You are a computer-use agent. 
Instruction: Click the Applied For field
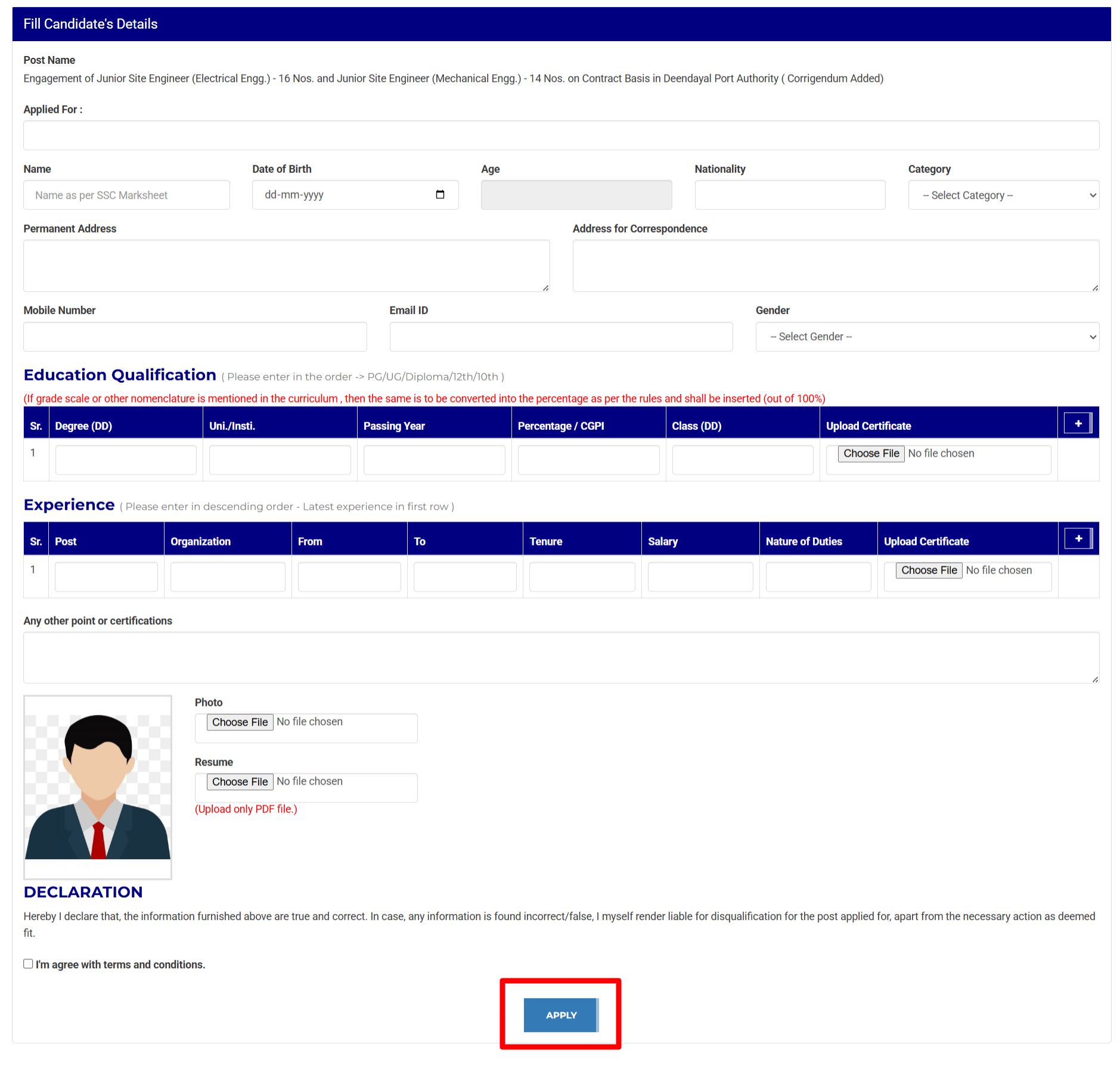point(561,136)
